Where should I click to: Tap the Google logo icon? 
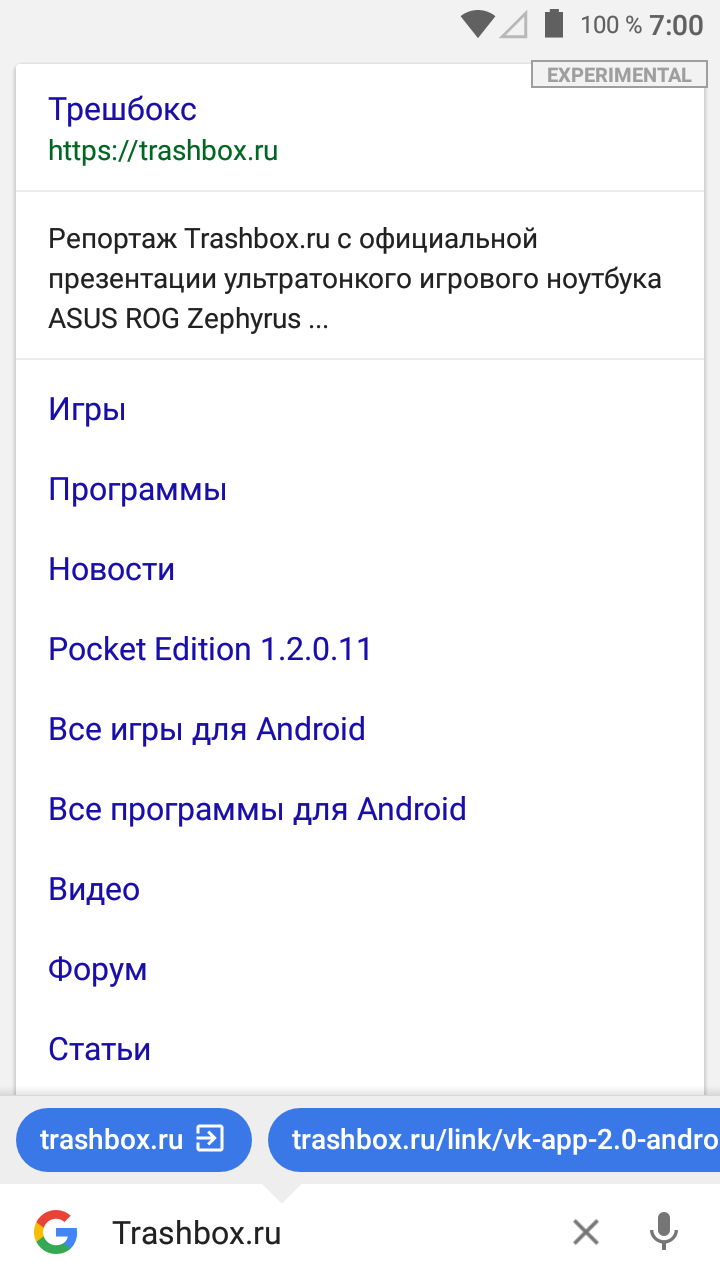point(56,1232)
